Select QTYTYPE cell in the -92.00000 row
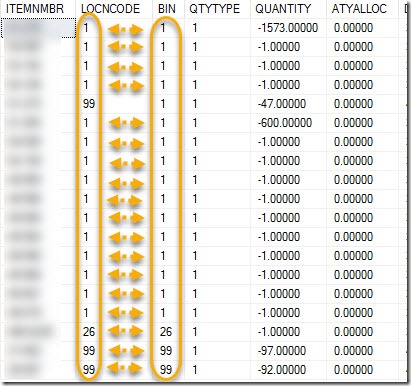This screenshot has width=411, height=386. click(x=195, y=370)
